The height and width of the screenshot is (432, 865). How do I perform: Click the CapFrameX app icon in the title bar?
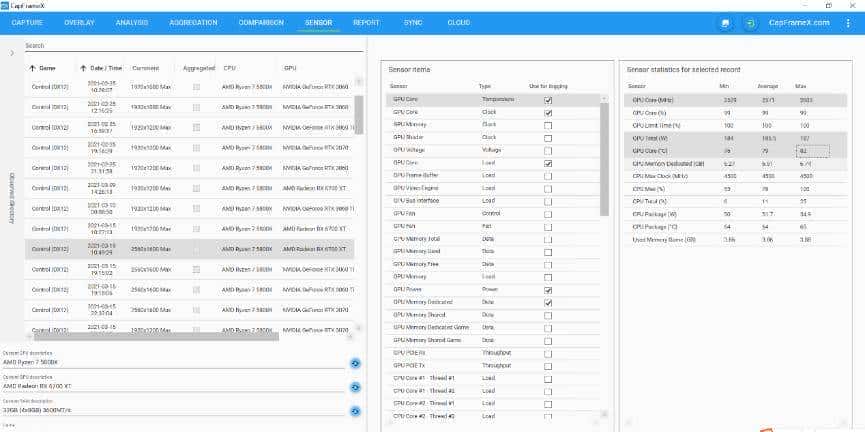pyautogui.click(x=4, y=5)
